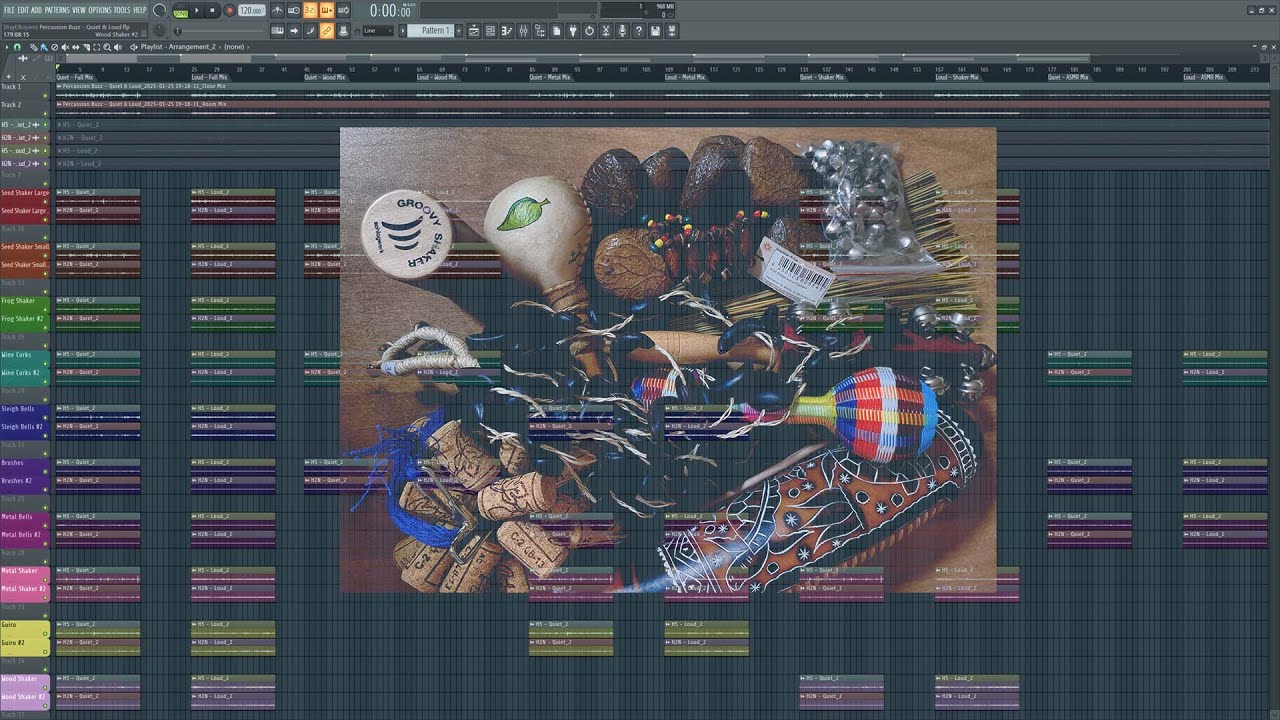This screenshot has width=1280, height=720.
Task: Open the Mixer icon
Action: (524, 31)
